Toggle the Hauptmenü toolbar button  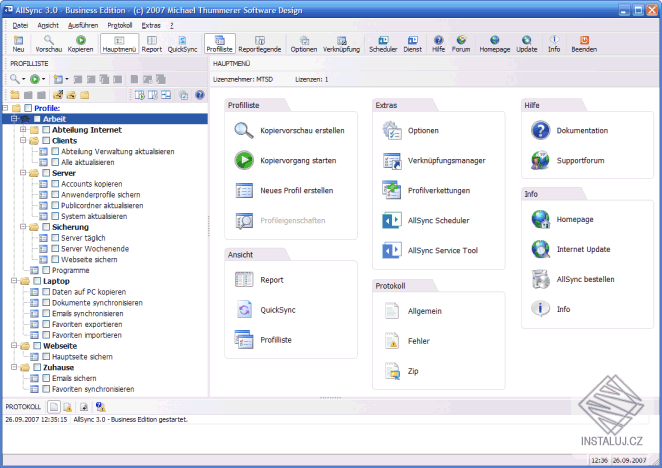(x=119, y=44)
